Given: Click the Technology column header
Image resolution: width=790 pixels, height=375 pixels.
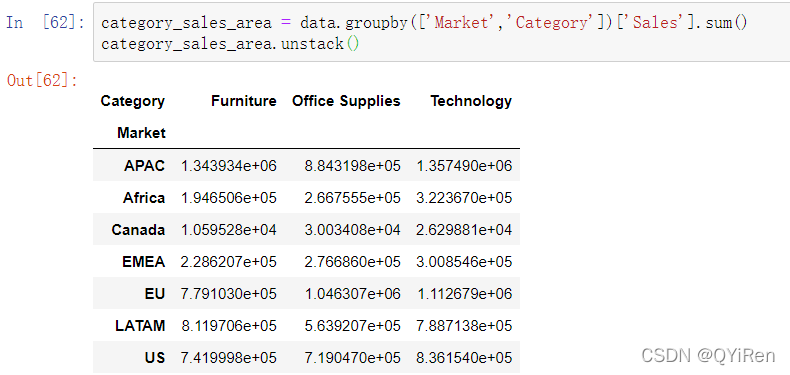Looking at the screenshot, I should [471, 101].
